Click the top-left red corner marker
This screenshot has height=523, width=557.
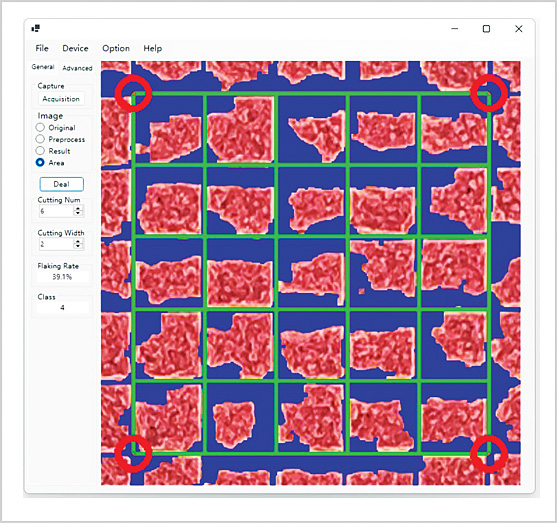134,93
